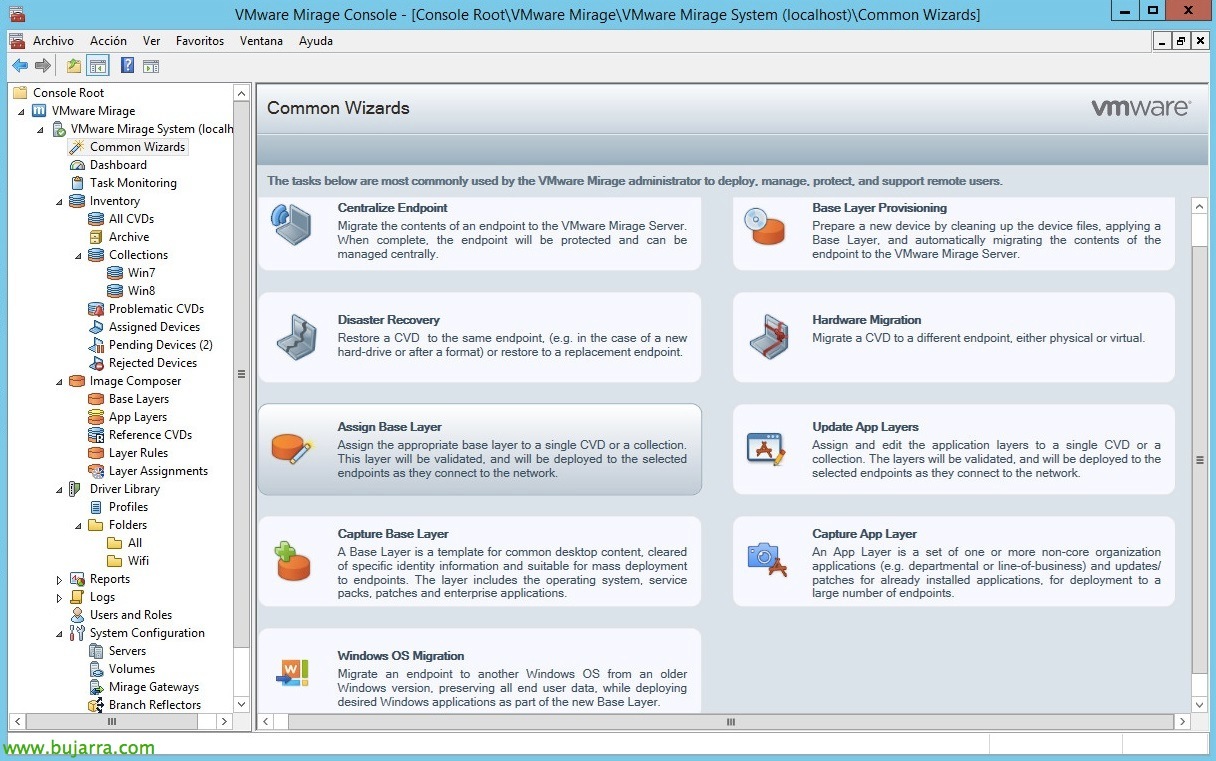Select All CVDs in the tree
The image size is (1216, 761).
(x=131, y=219)
